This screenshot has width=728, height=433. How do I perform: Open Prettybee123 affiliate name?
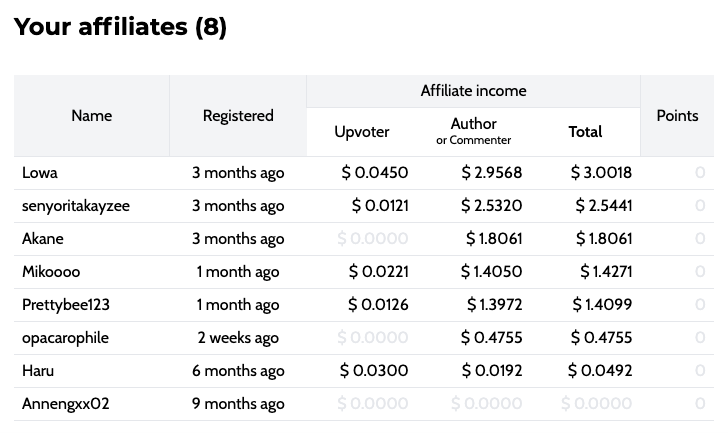pyautogui.click(x=66, y=304)
